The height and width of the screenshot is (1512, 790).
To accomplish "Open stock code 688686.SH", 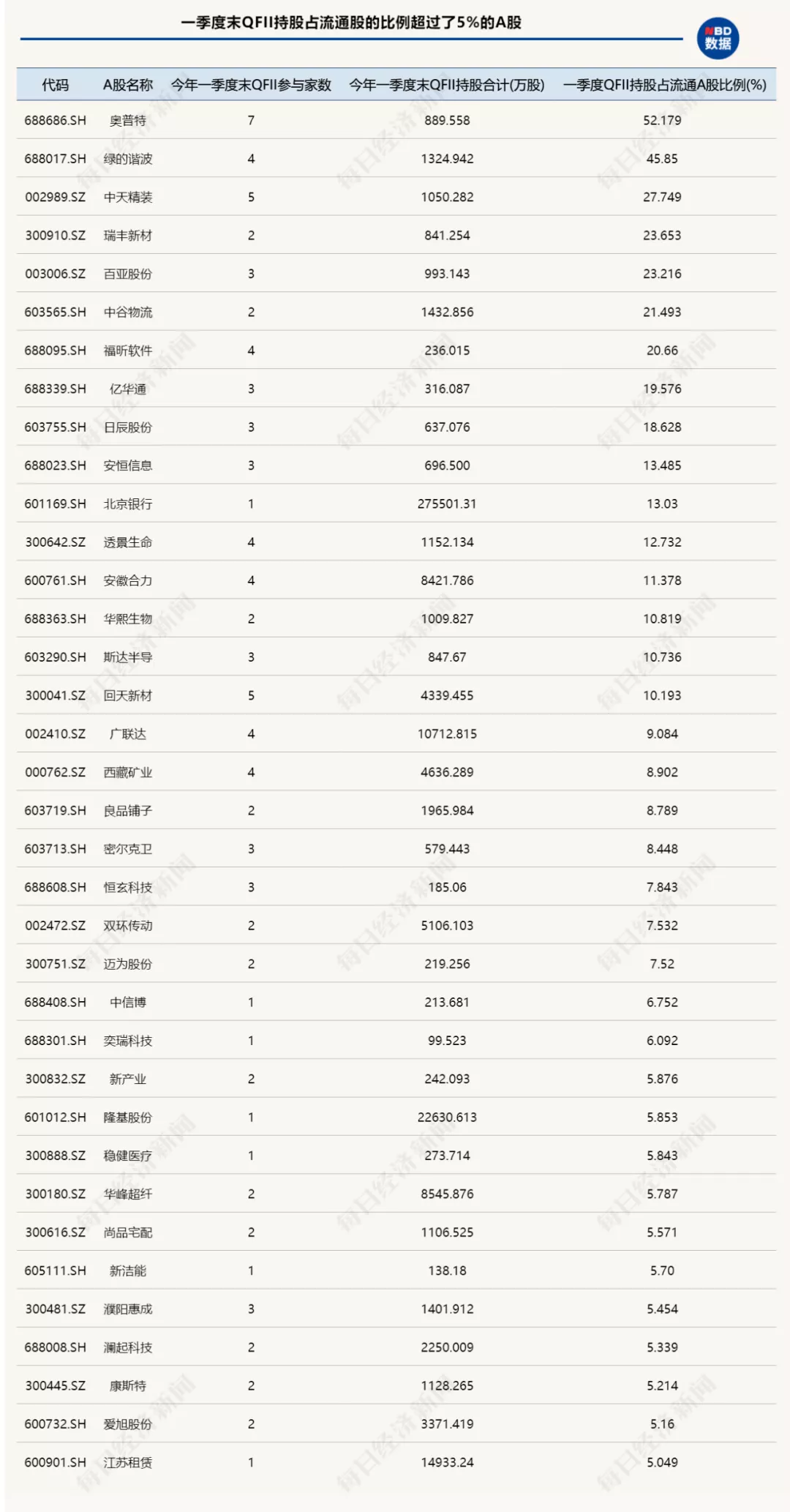I will pyautogui.click(x=55, y=121).
